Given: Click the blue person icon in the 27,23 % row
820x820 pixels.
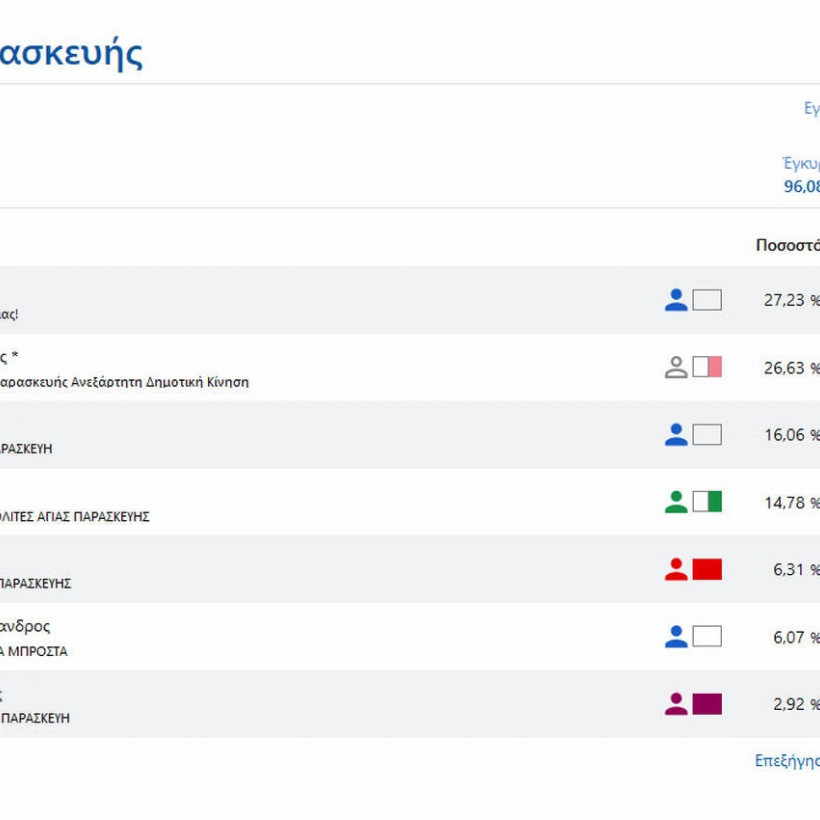Looking at the screenshot, I should tap(676, 300).
